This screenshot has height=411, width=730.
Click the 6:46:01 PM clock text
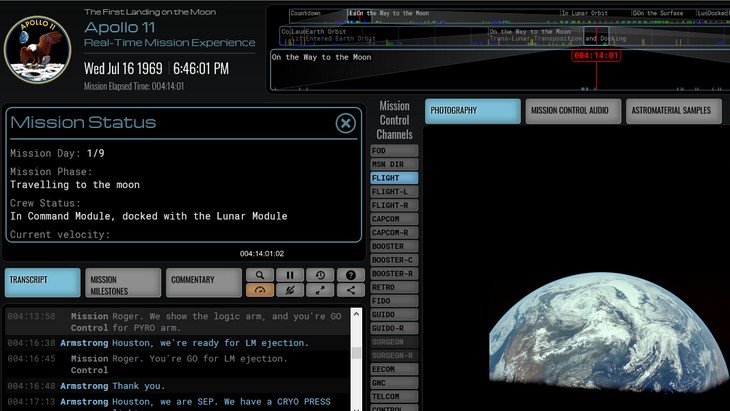click(x=201, y=68)
